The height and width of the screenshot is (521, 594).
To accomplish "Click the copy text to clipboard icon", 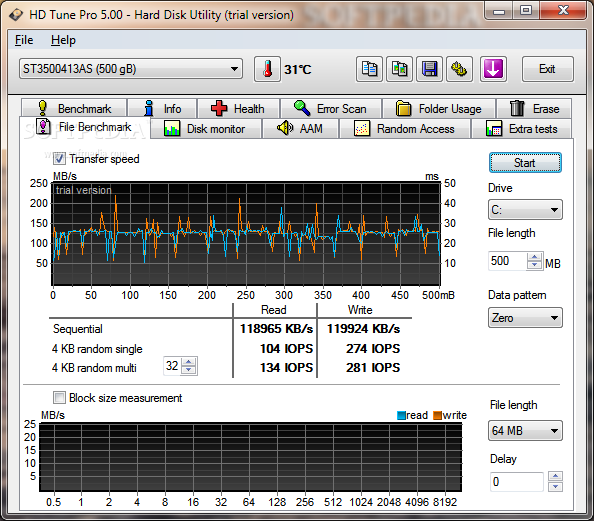I will 369,69.
